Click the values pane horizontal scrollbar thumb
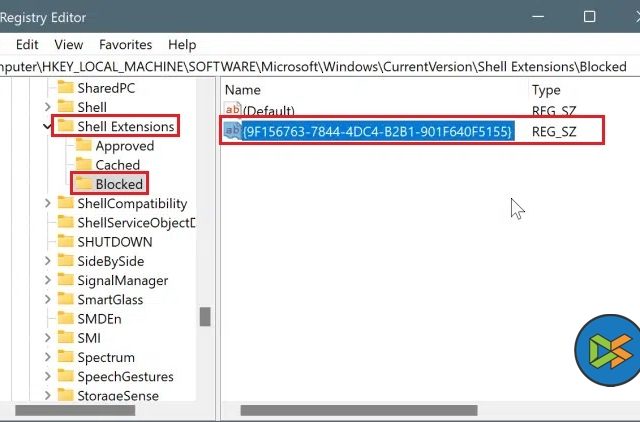 click(359, 410)
